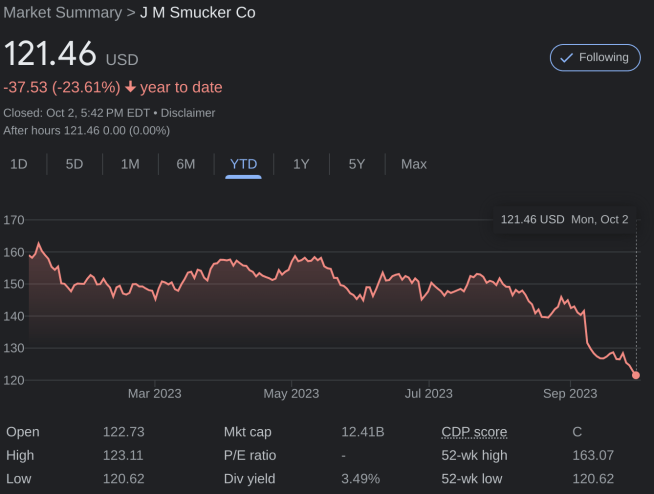
Task: Switch to the 1M chart range
Action: point(130,164)
